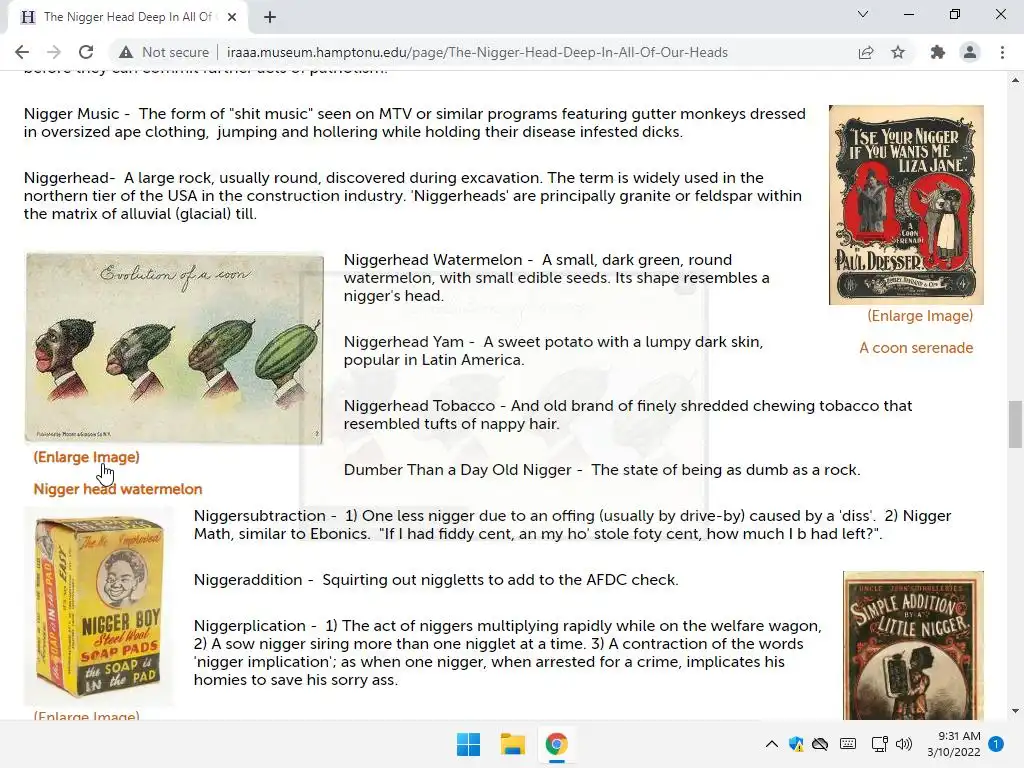Image resolution: width=1024 pixels, height=768 pixels.
Task: Open the Windows Start menu
Action: [468, 744]
